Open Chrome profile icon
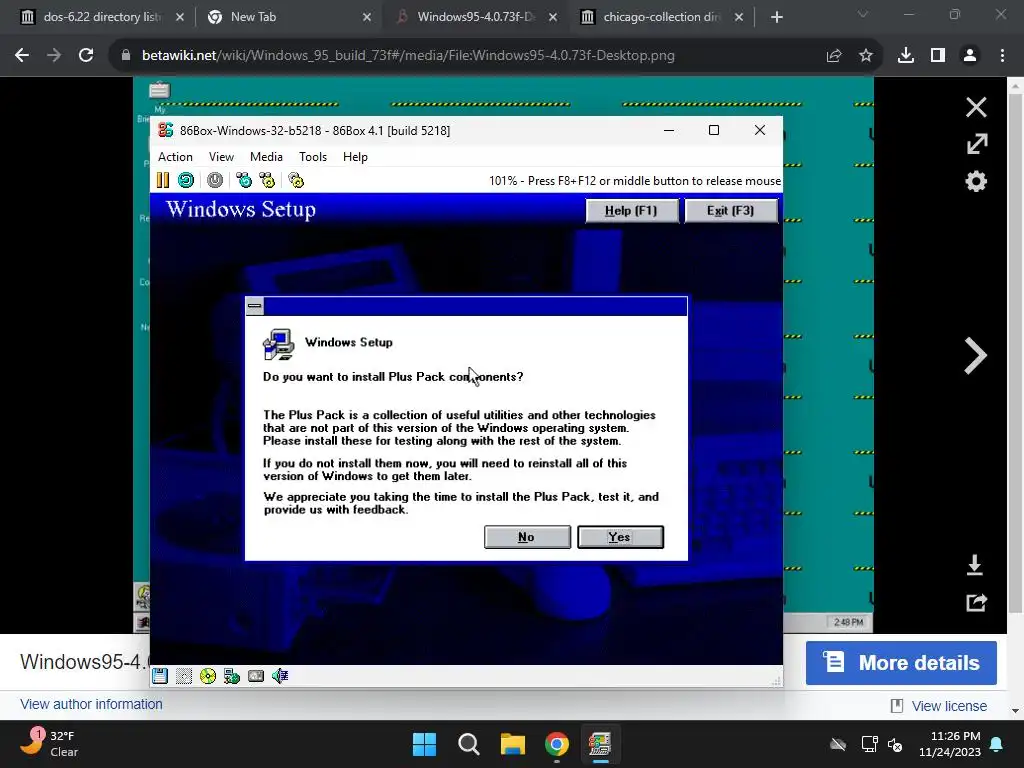1024x768 pixels. tap(970, 56)
